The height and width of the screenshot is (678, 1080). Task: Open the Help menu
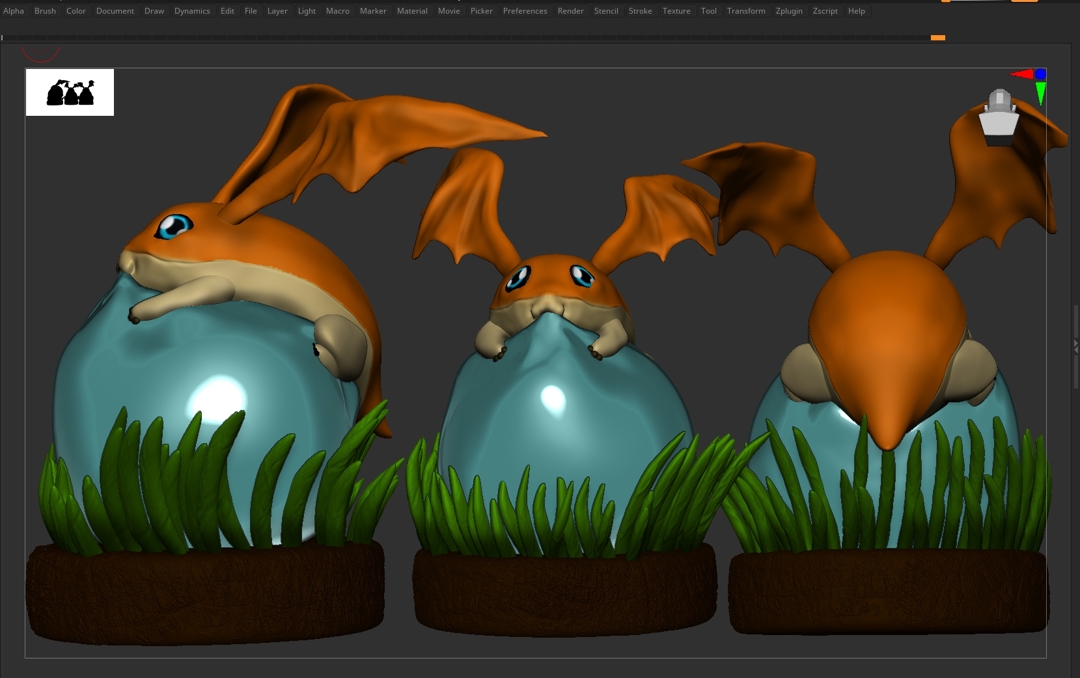point(856,11)
